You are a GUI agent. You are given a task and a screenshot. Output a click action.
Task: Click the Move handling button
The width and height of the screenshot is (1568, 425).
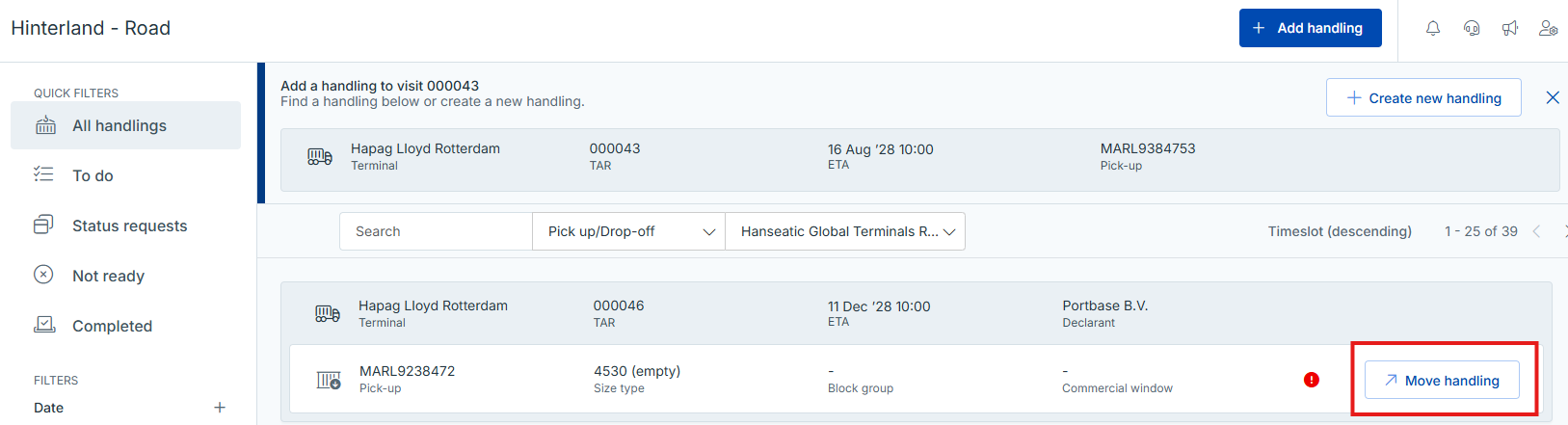click(1442, 380)
